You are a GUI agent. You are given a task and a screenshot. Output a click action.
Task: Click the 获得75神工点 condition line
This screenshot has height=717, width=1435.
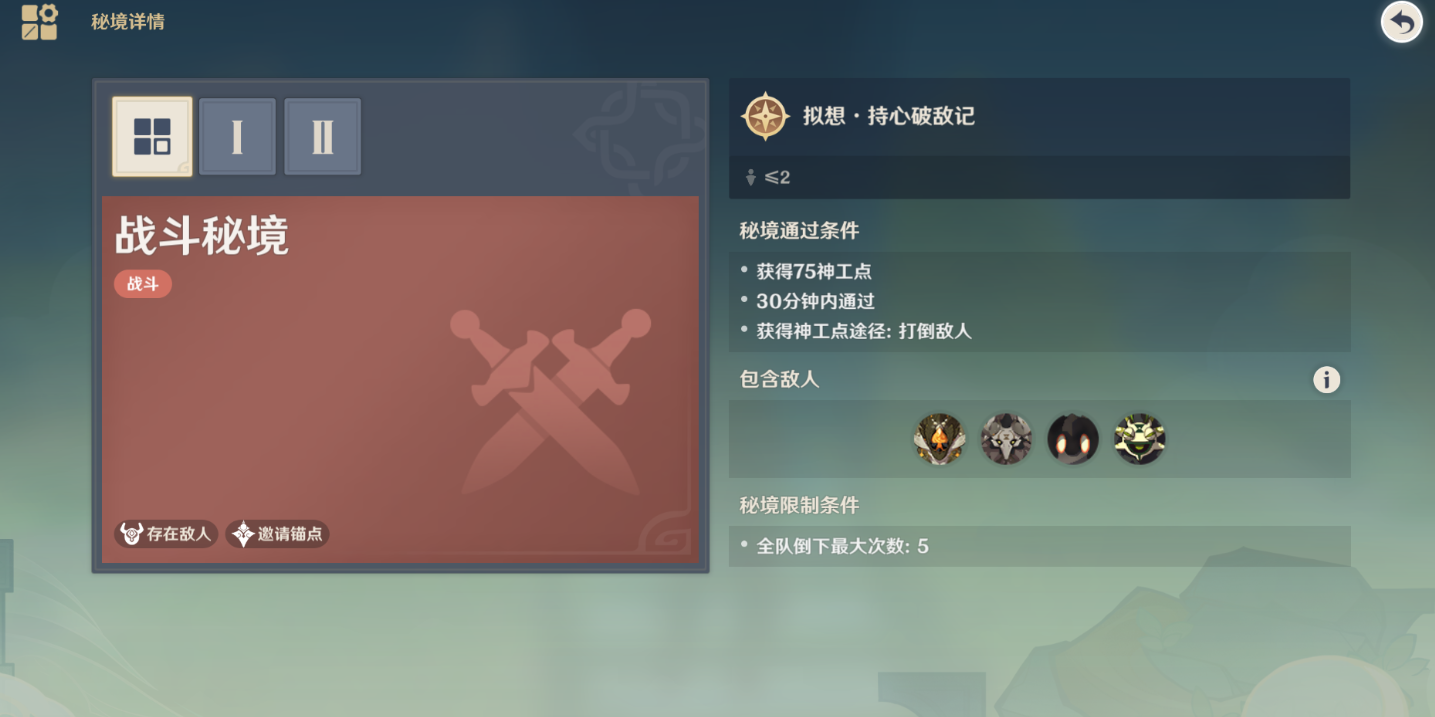[806, 271]
